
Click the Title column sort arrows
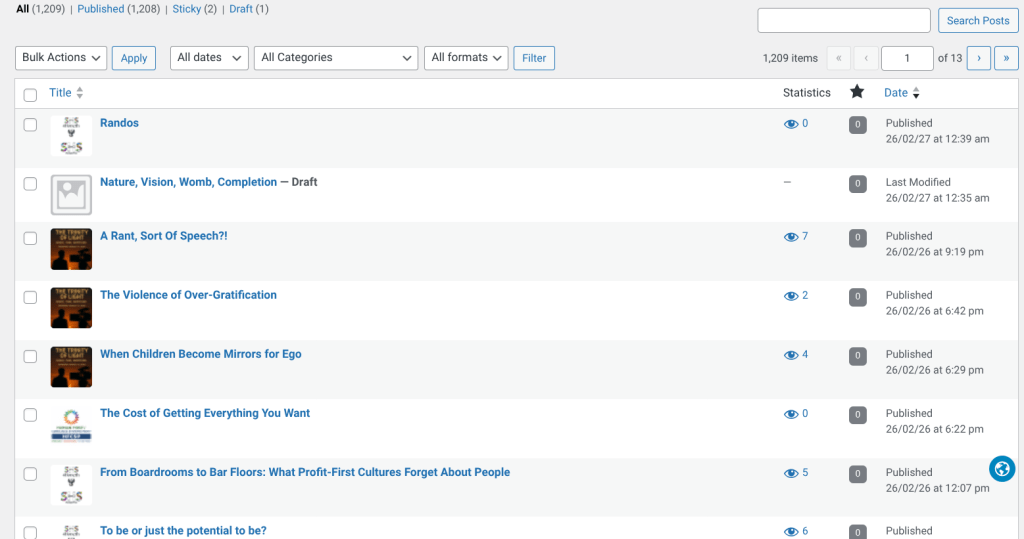tap(80, 93)
